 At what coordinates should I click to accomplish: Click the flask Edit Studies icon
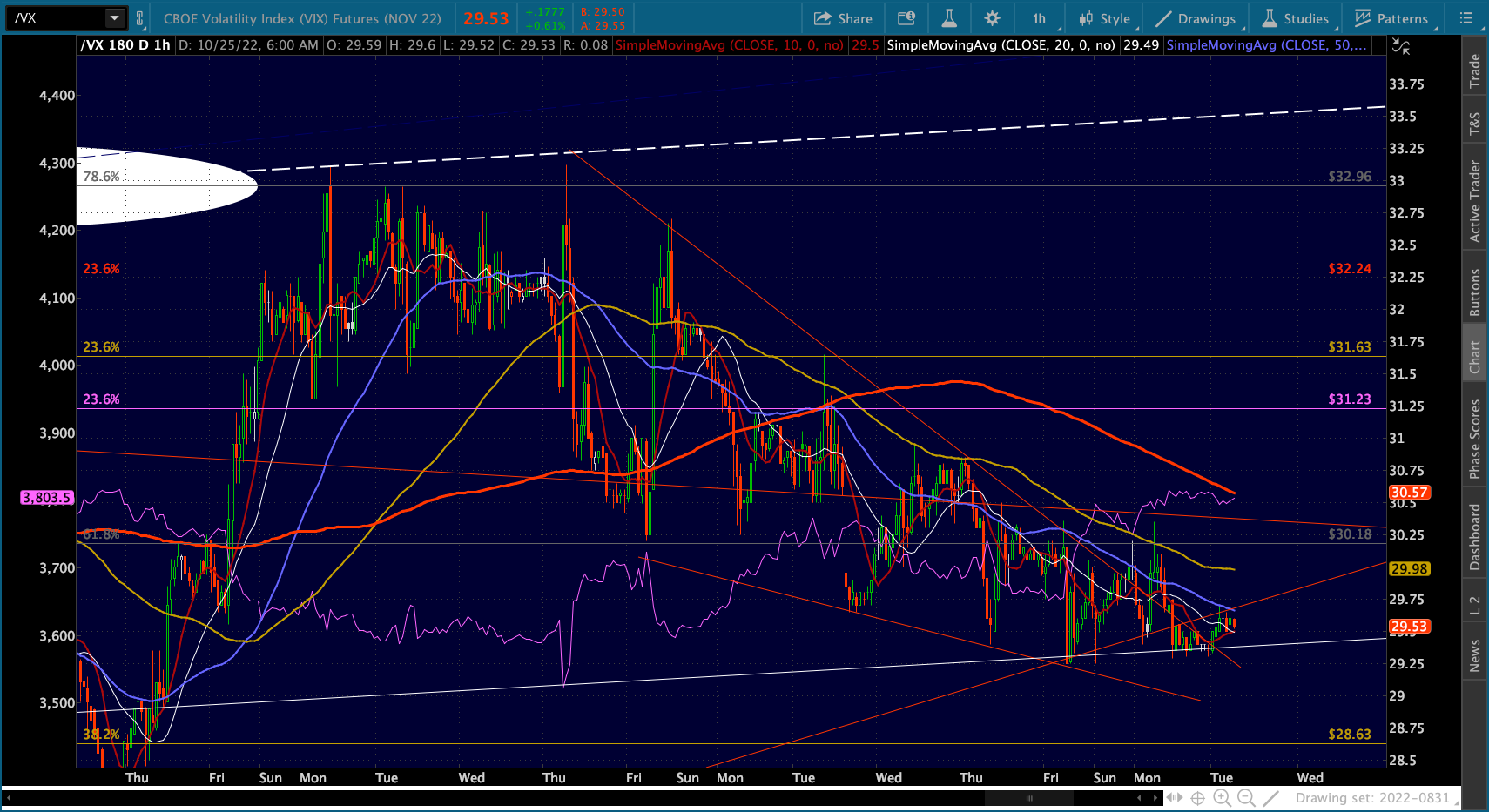949,18
